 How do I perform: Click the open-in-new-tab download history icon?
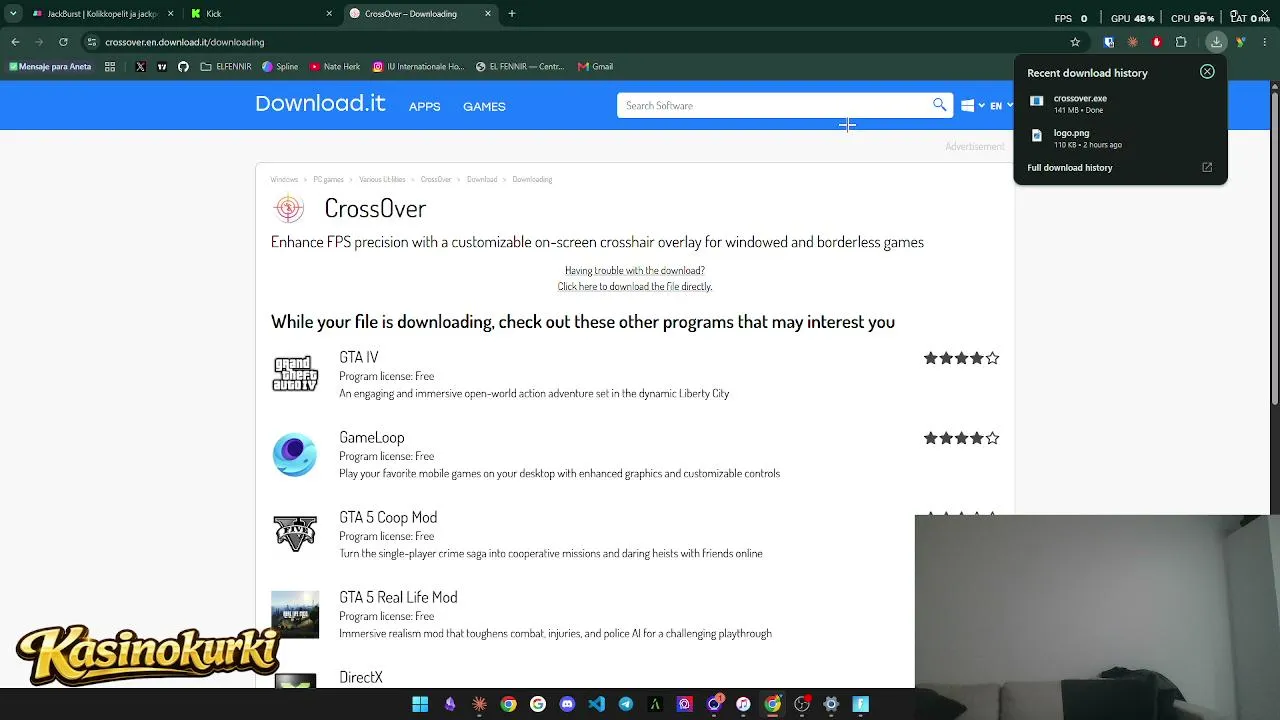[x=1207, y=167]
